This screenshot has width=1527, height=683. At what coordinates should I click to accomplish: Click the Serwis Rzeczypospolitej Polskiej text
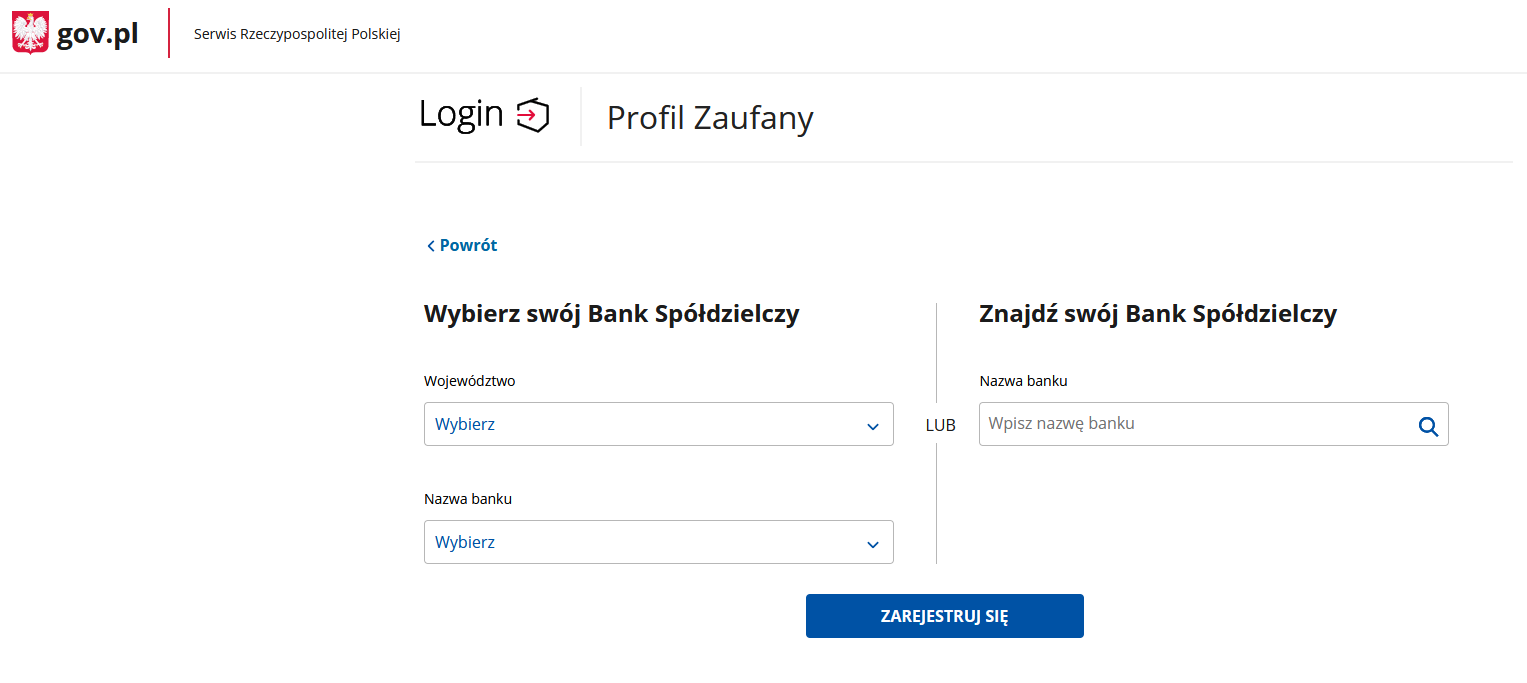click(x=297, y=34)
